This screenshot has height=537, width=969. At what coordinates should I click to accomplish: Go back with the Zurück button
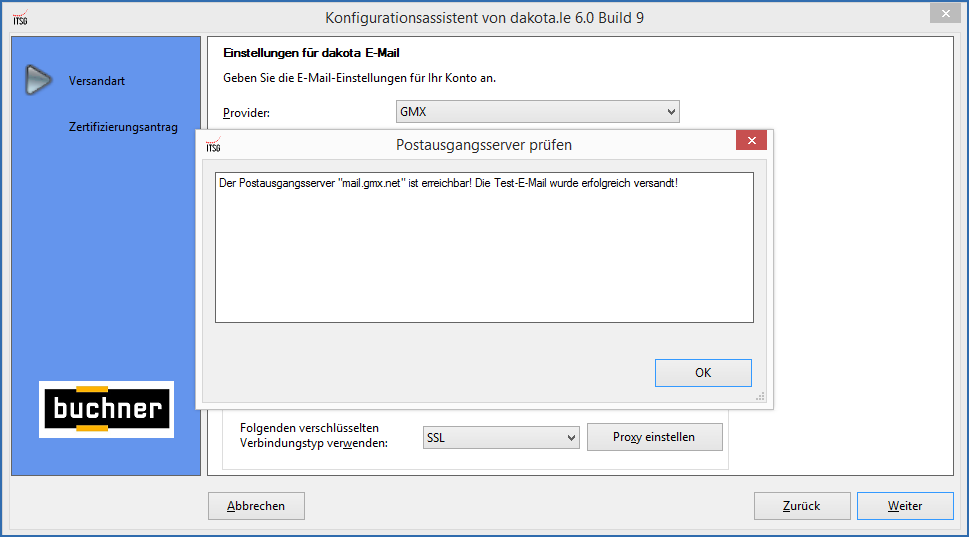pyautogui.click(x=802, y=506)
